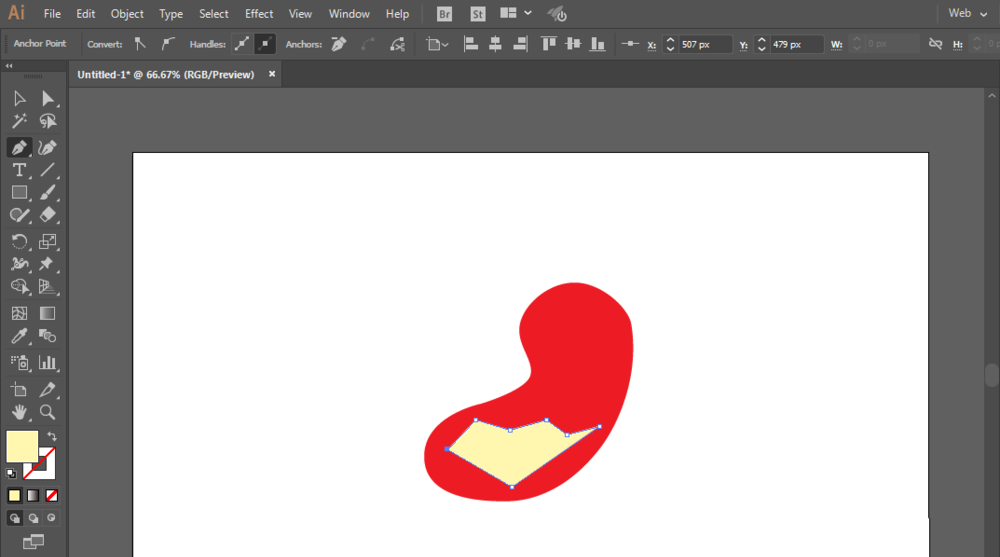Pick the Direct Selection tool

pyautogui.click(x=47, y=98)
